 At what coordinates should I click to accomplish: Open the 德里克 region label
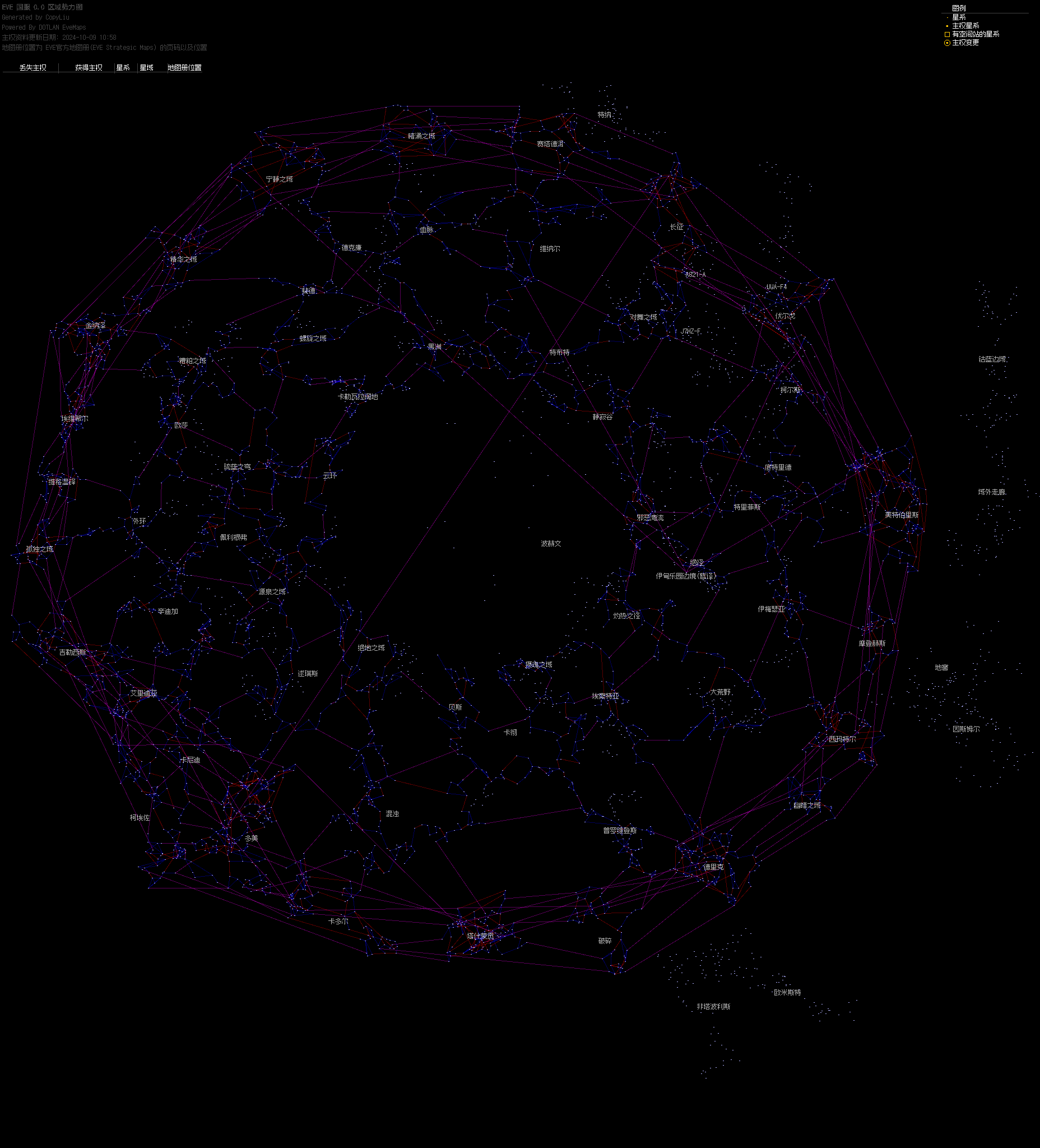pos(713,867)
